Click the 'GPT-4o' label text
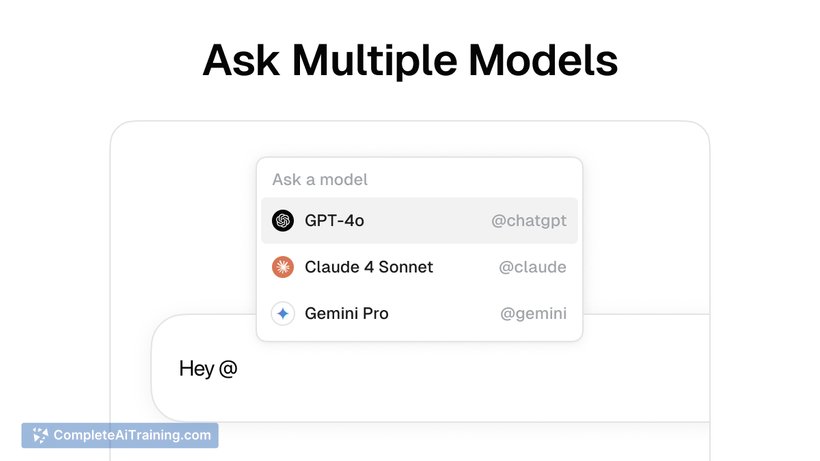 334,221
